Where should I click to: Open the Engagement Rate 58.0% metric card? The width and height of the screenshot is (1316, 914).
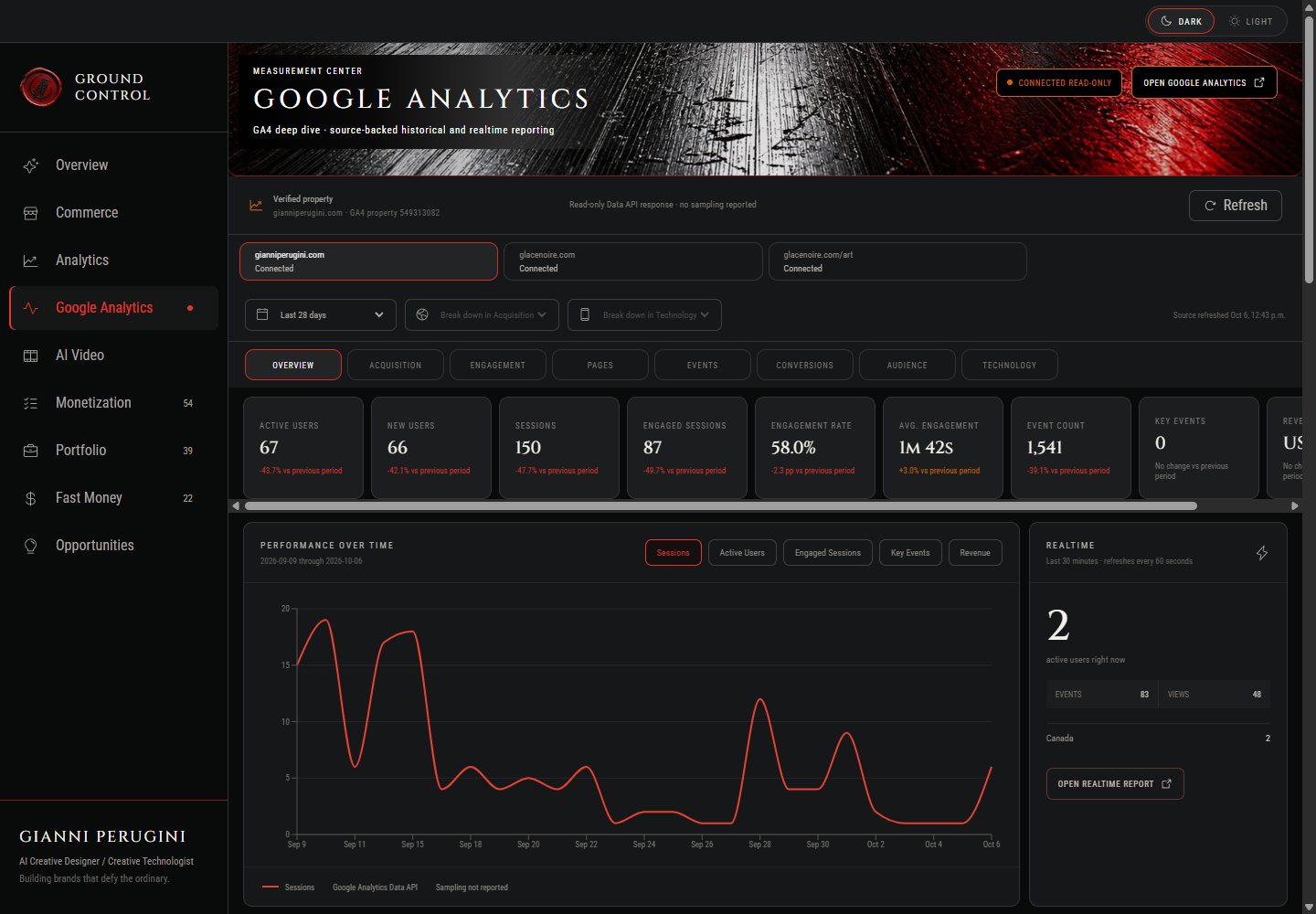(x=815, y=448)
